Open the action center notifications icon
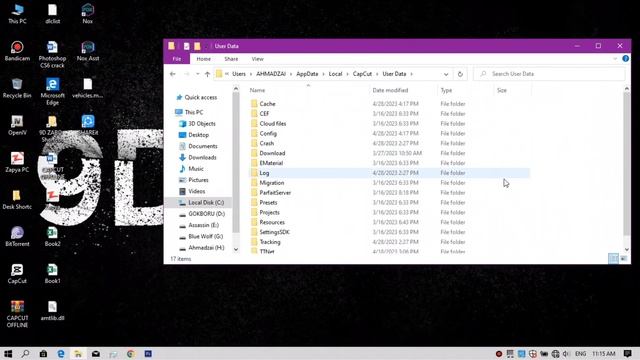The image size is (640, 360). (x=628, y=353)
